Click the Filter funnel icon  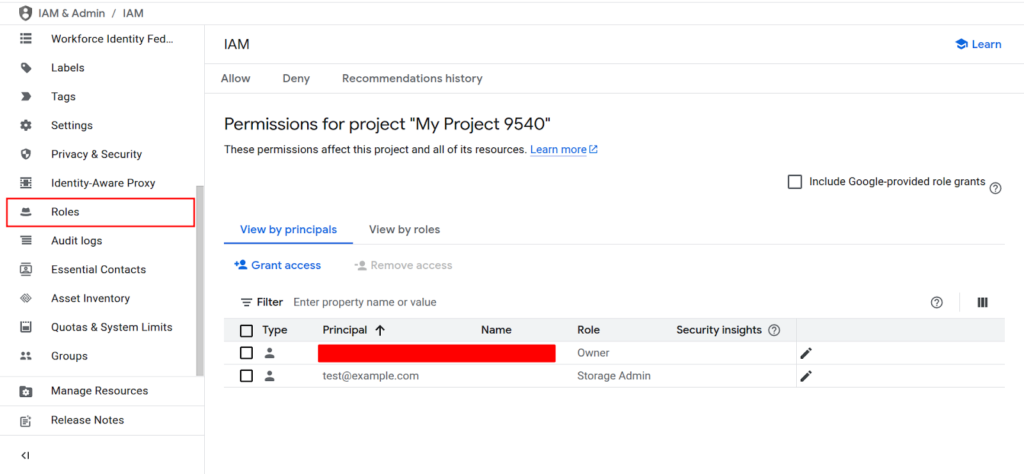tap(246, 302)
